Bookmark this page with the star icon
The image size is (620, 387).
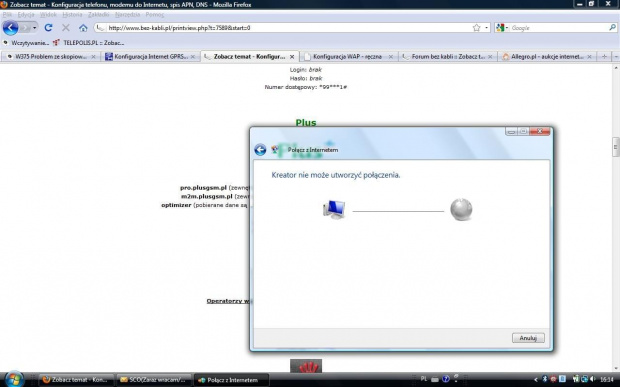(476, 28)
